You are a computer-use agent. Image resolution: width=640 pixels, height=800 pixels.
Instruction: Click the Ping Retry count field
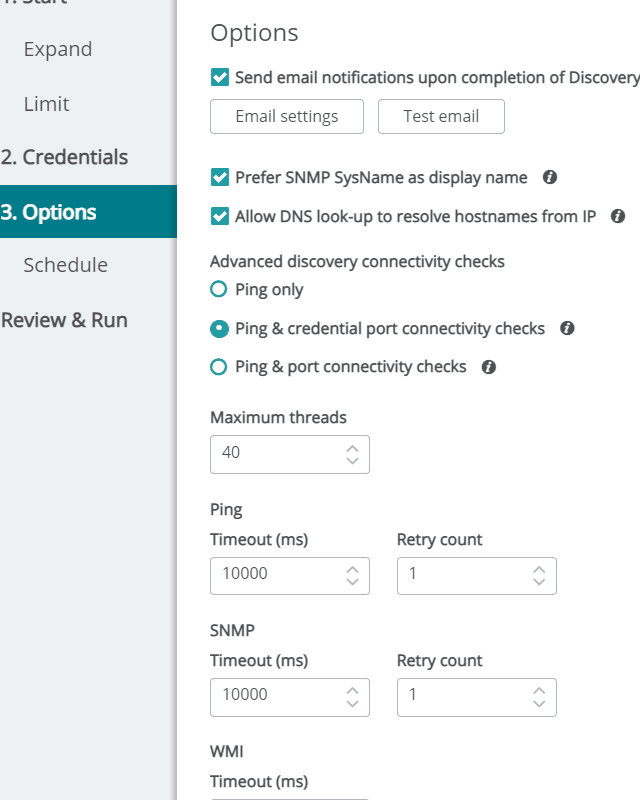tap(477, 576)
